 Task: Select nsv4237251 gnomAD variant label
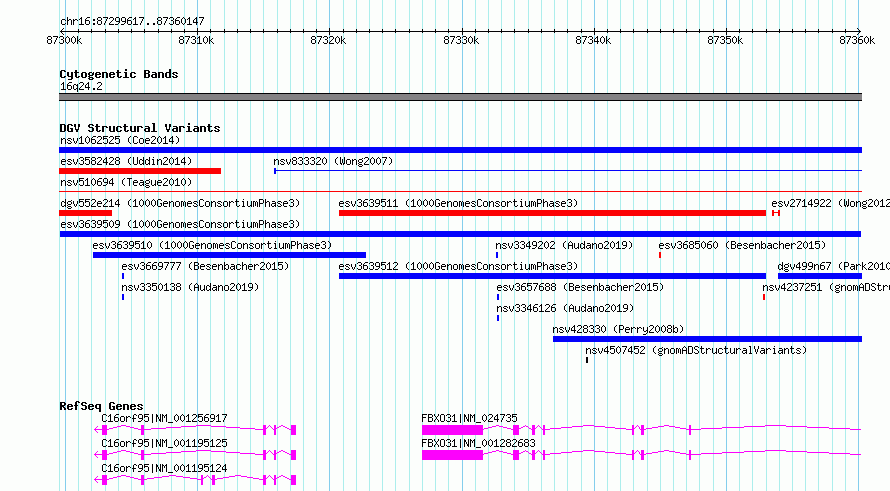[x=826, y=287]
